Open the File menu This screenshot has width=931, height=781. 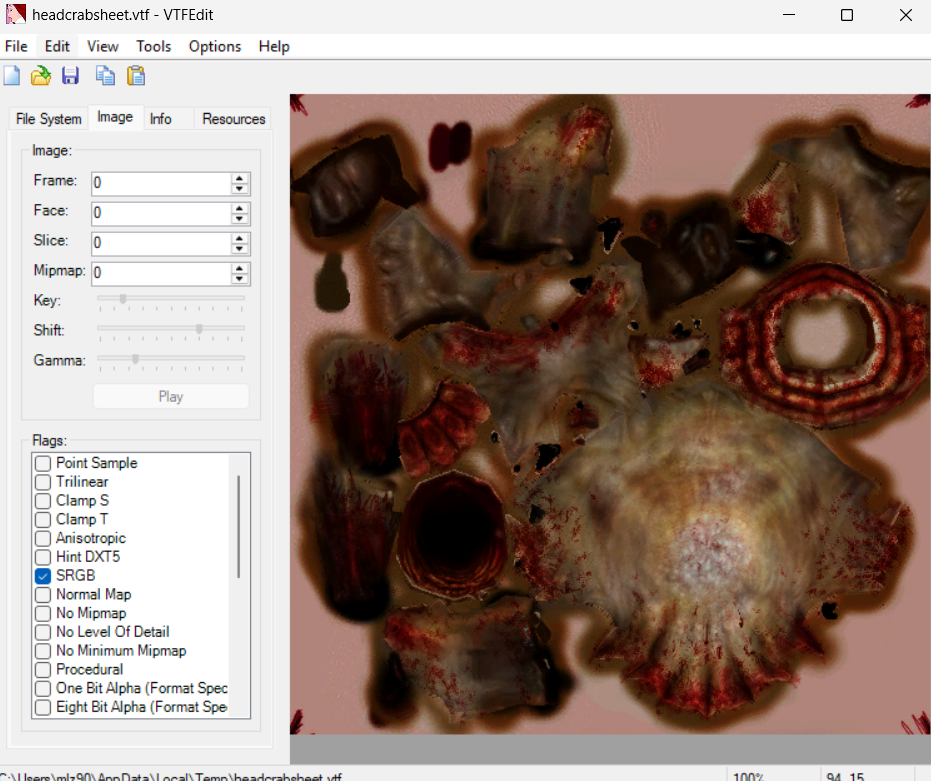click(16, 46)
